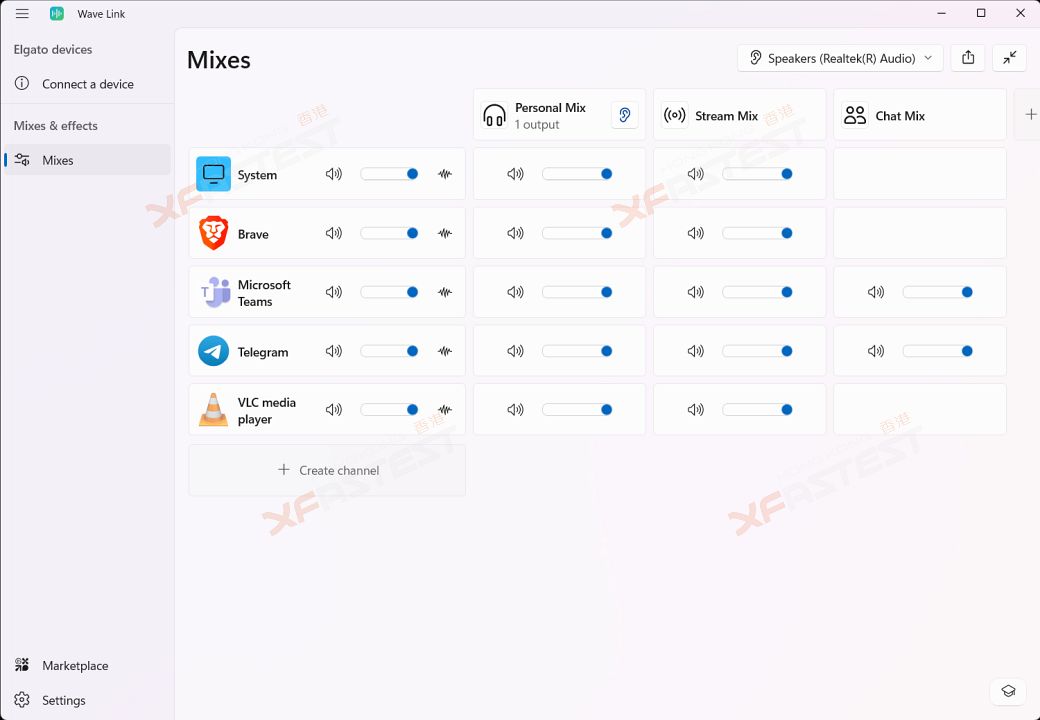The width and height of the screenshot is (1040, 720).
Task: Click the share/export icon in header
Action: click(x=968, y=58)
